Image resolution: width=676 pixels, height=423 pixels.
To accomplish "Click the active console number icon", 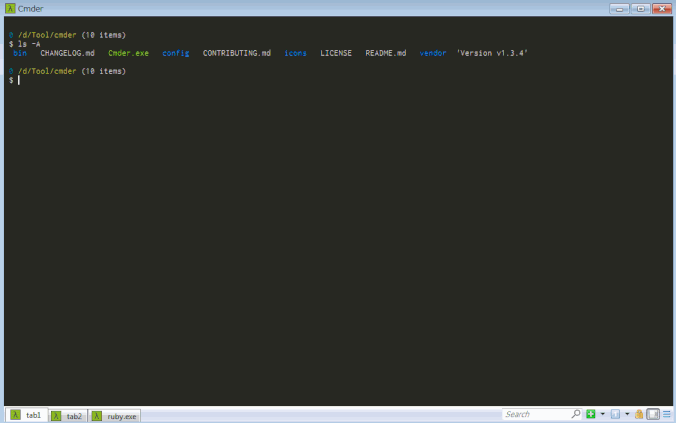I will tap(615, 414).
